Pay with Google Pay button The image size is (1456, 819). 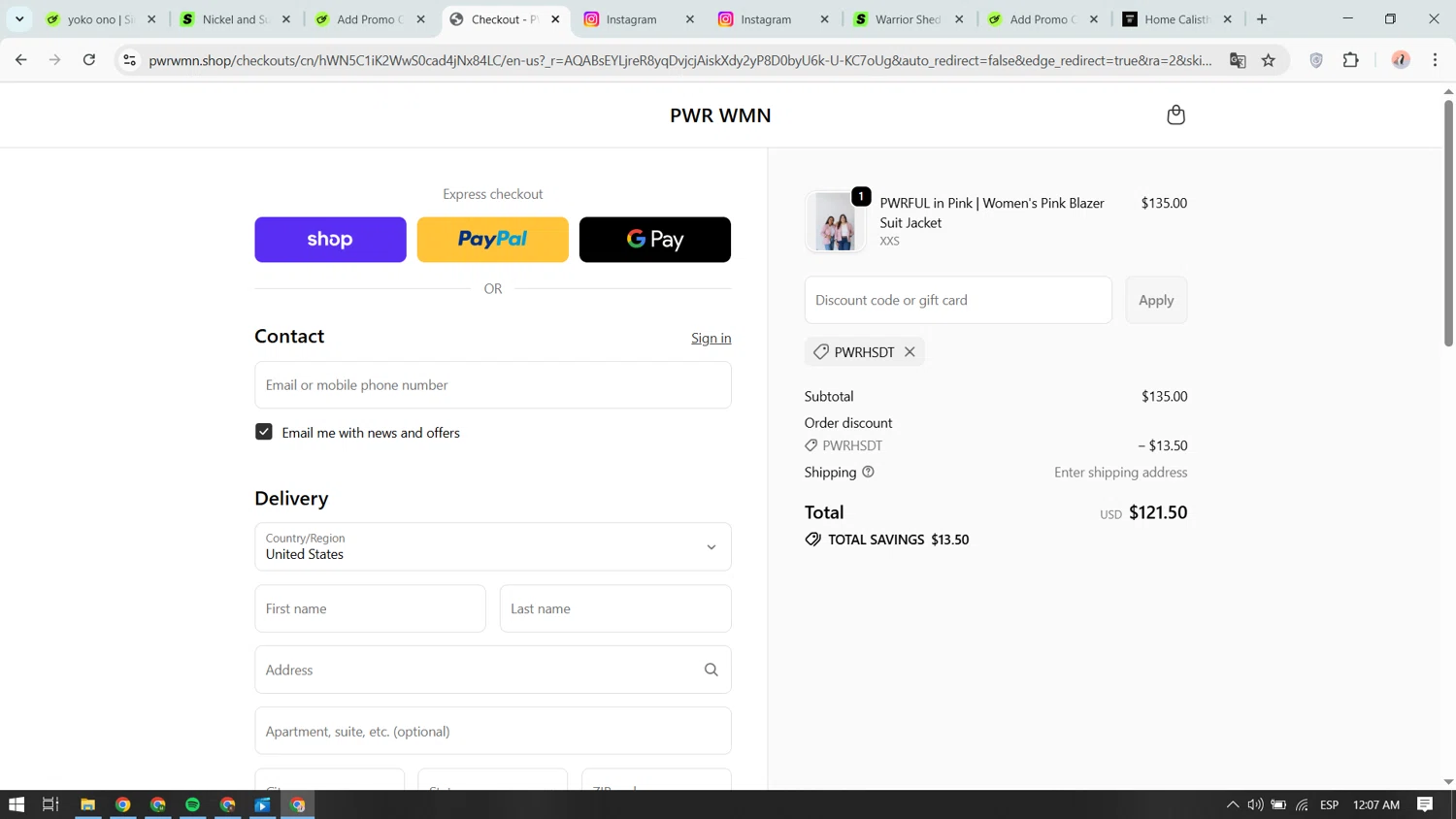[655, 240]
